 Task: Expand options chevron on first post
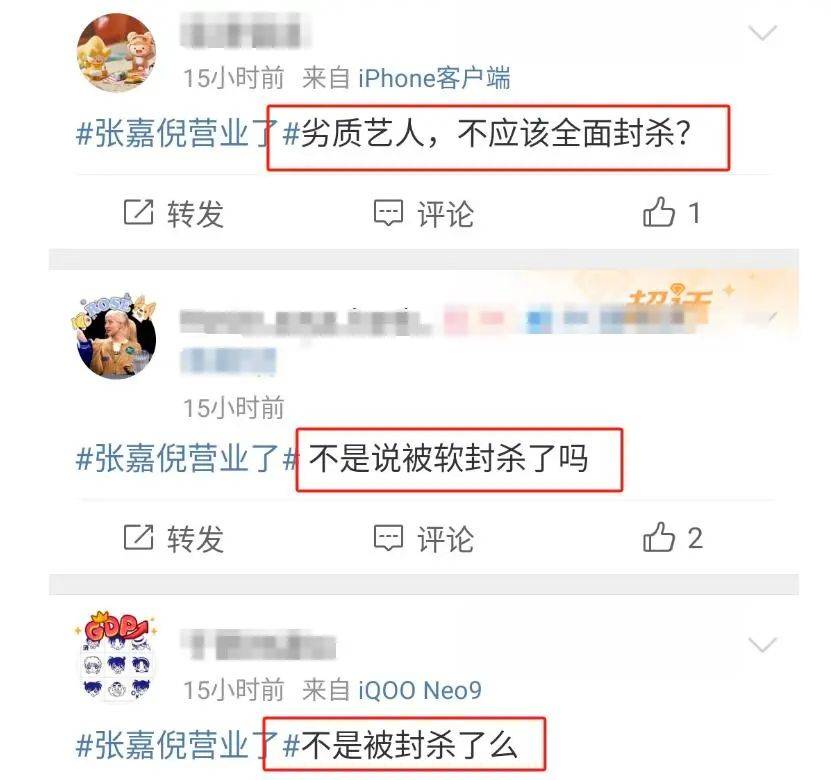(x=763, y=33)
